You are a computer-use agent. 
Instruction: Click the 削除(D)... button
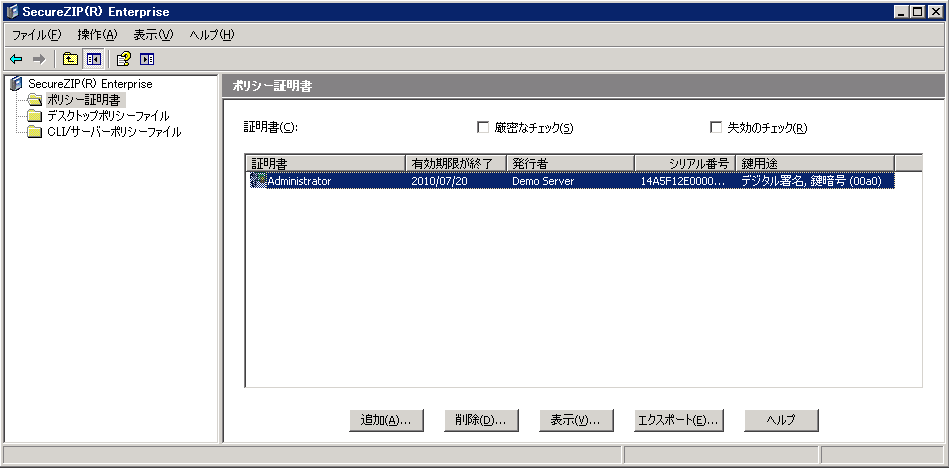[x=482, y=420]
